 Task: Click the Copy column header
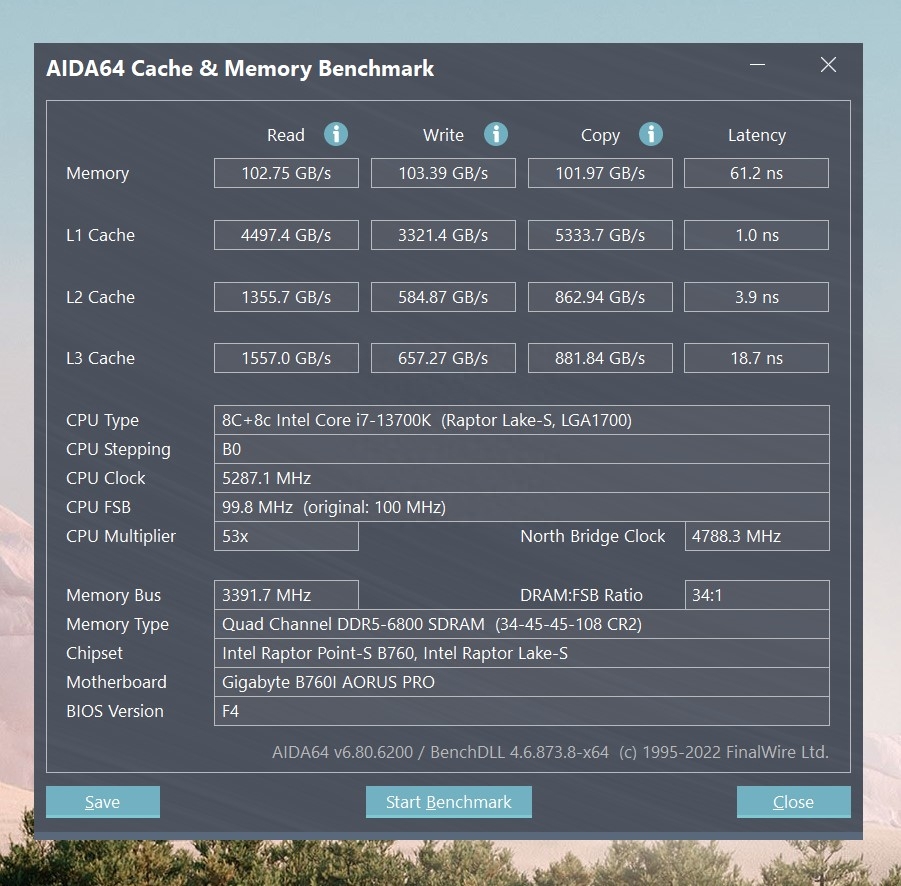(600, 136)
